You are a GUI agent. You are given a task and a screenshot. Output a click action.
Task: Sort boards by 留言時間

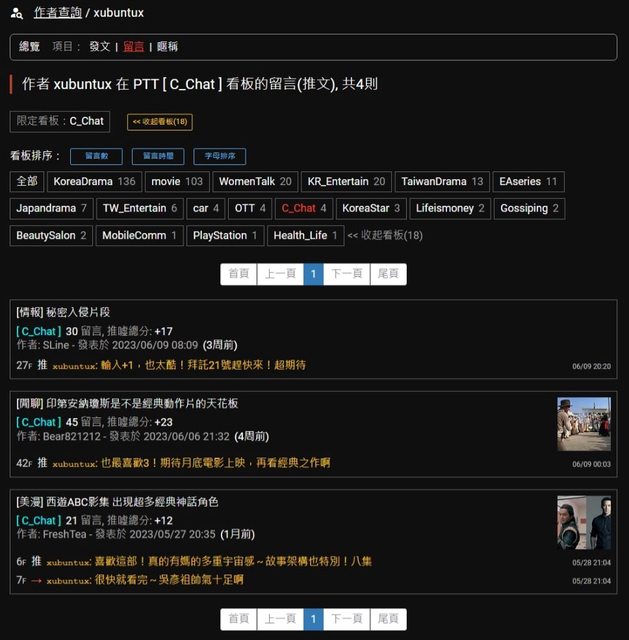point(157,157)
